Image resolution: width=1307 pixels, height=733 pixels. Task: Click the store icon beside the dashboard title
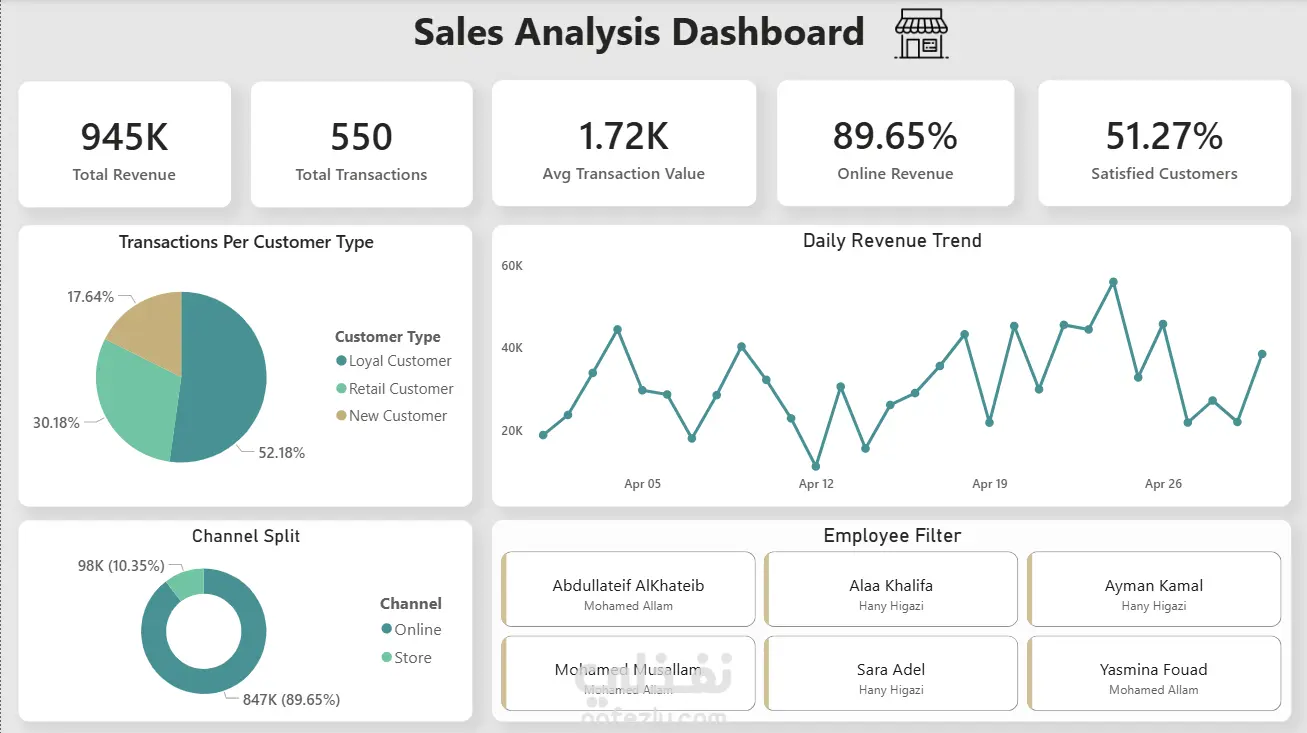click(x=921, y=34)
